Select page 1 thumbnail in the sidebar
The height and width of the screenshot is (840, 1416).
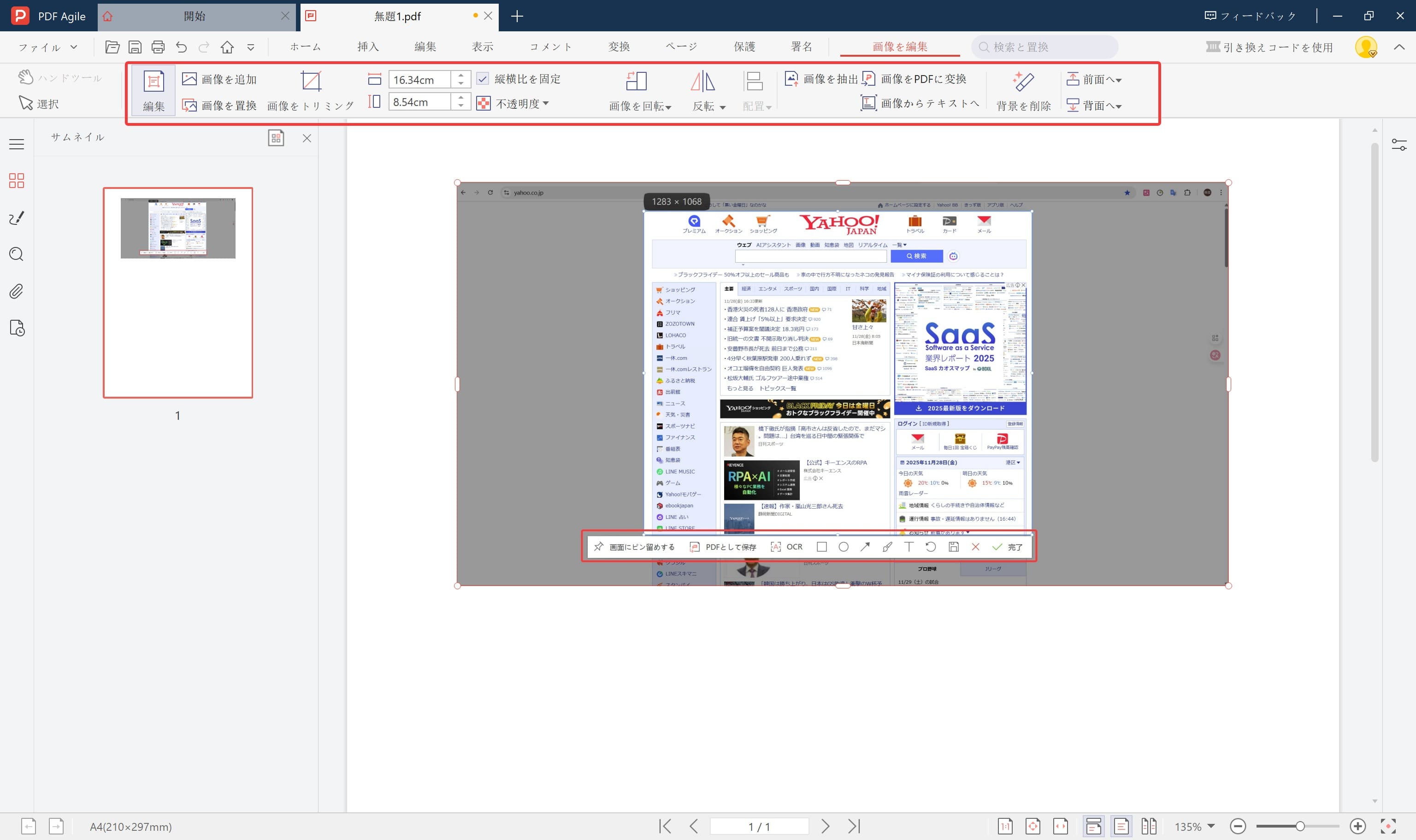pos(178,292)
